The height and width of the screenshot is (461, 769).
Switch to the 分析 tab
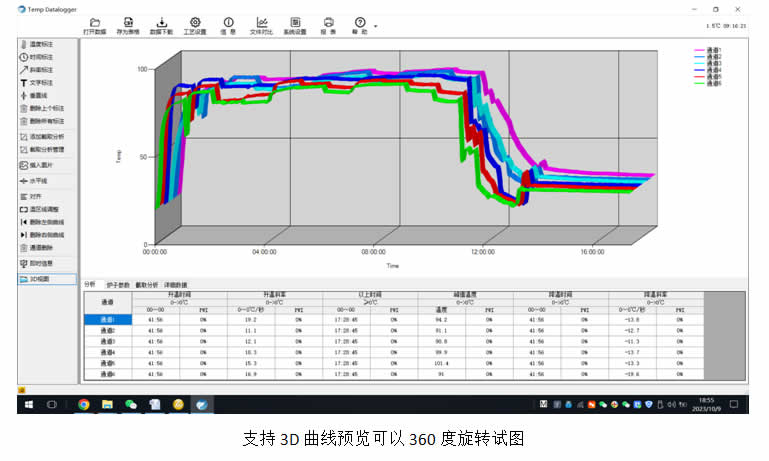(x=90, y=284)
